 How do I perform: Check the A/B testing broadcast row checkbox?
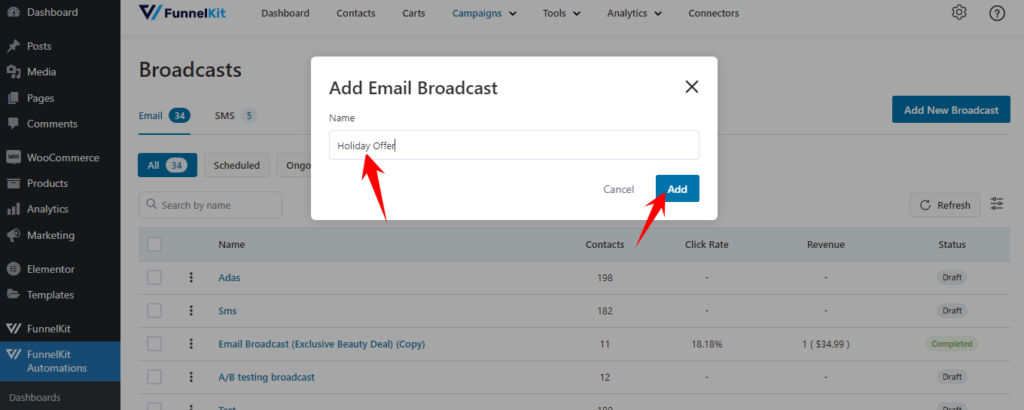154,377
